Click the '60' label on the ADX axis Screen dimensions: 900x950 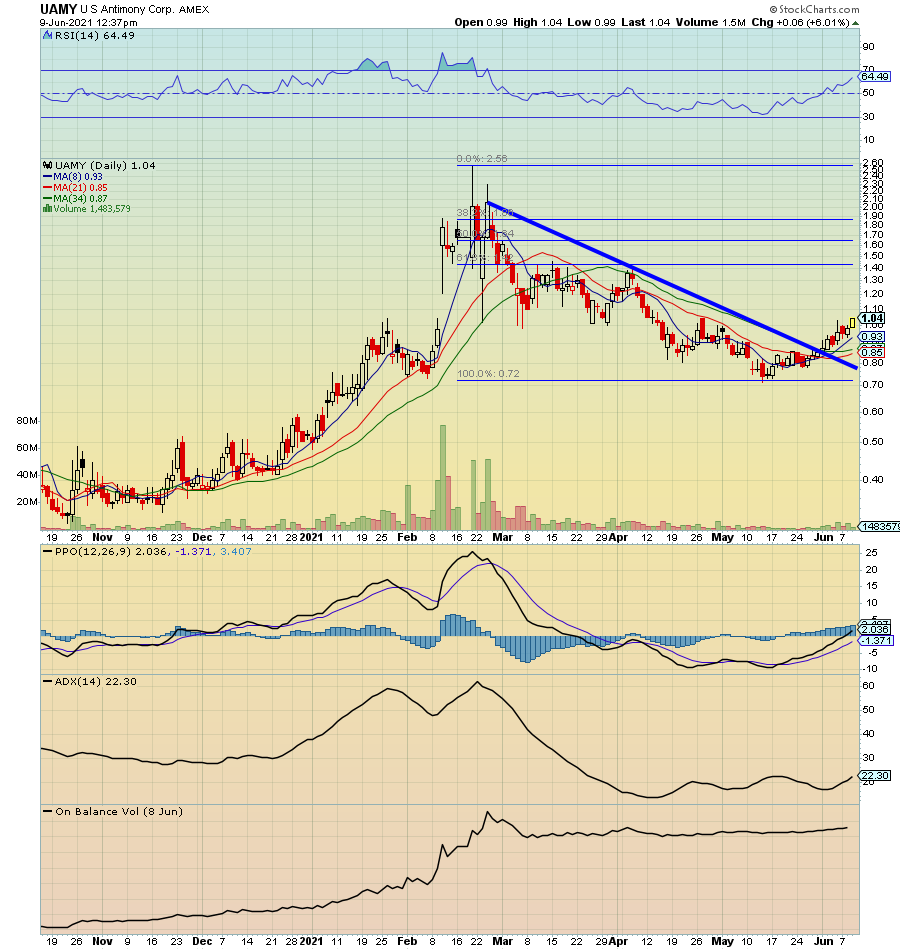click(868, 686)
